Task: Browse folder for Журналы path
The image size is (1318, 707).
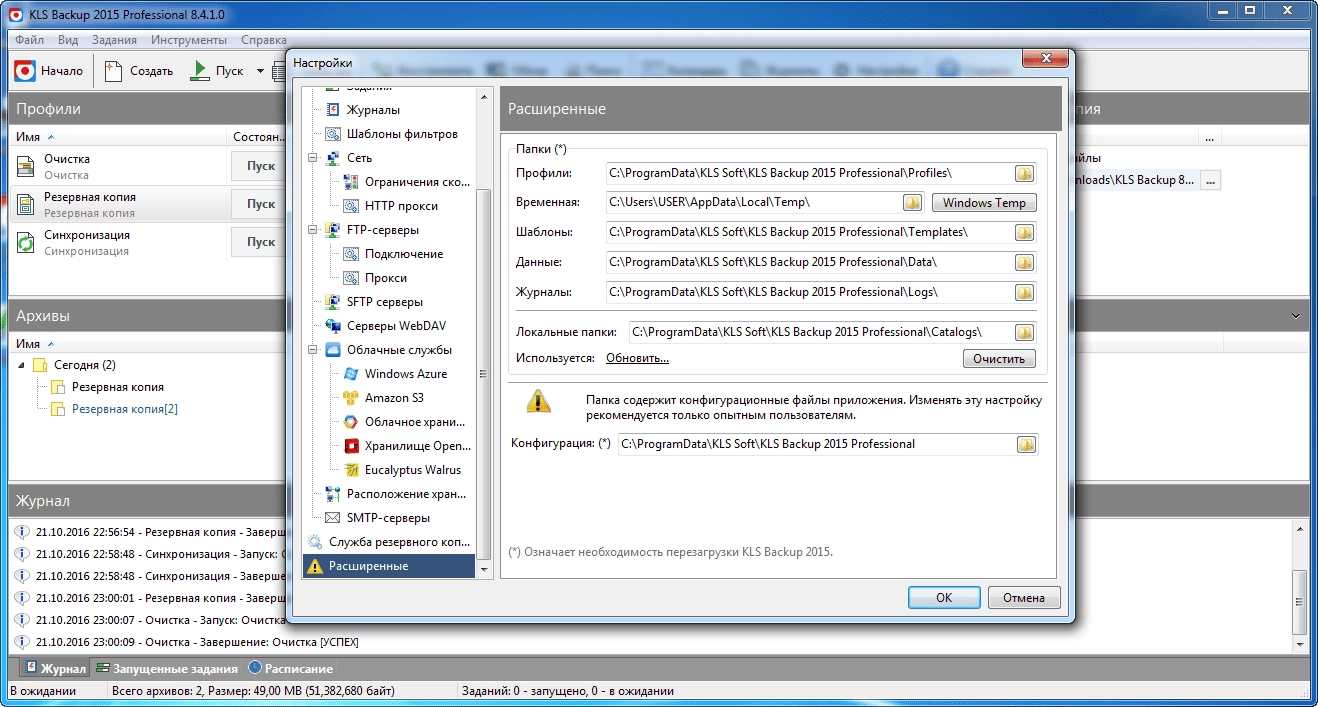Action: click(x=1025, y=293)
